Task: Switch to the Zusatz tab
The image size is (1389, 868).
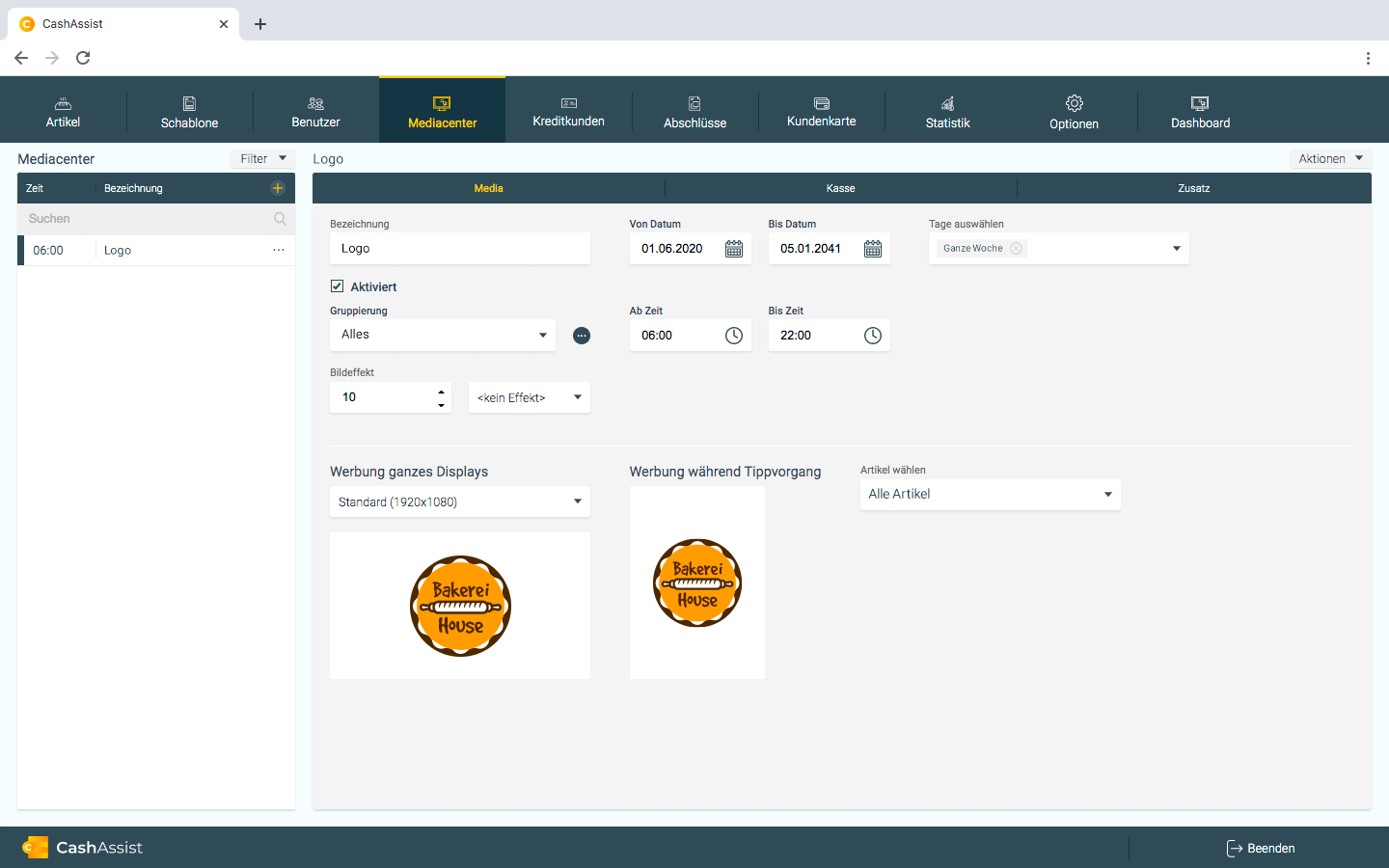Action: coord(1194,188)
